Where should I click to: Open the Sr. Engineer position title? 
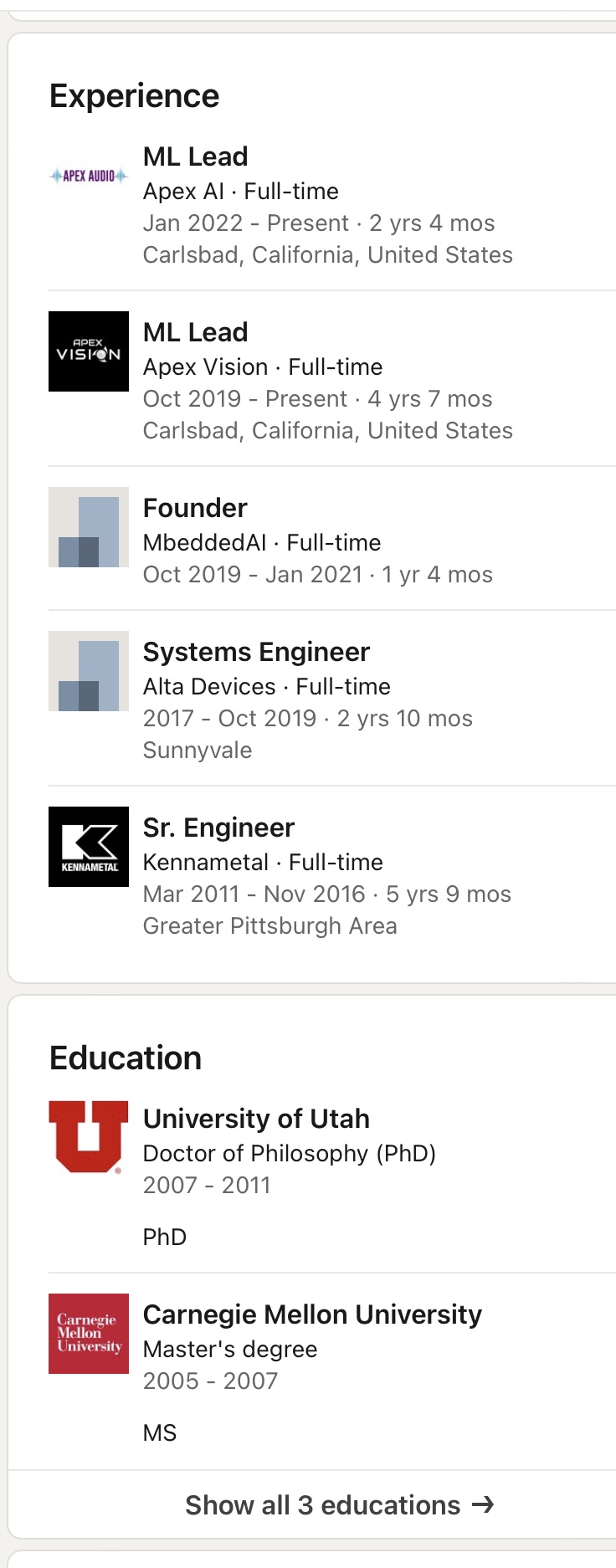pyautogui.click(x=218, y=828)
